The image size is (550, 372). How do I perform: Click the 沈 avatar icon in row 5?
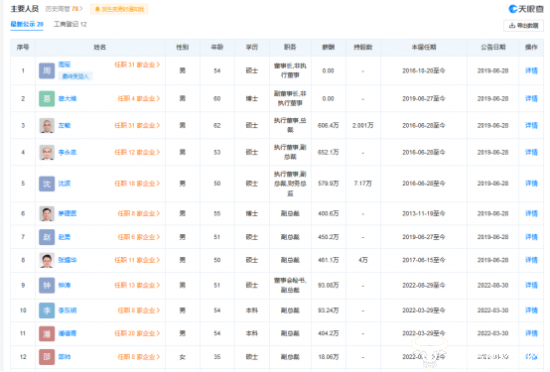(x=47, y=183)
